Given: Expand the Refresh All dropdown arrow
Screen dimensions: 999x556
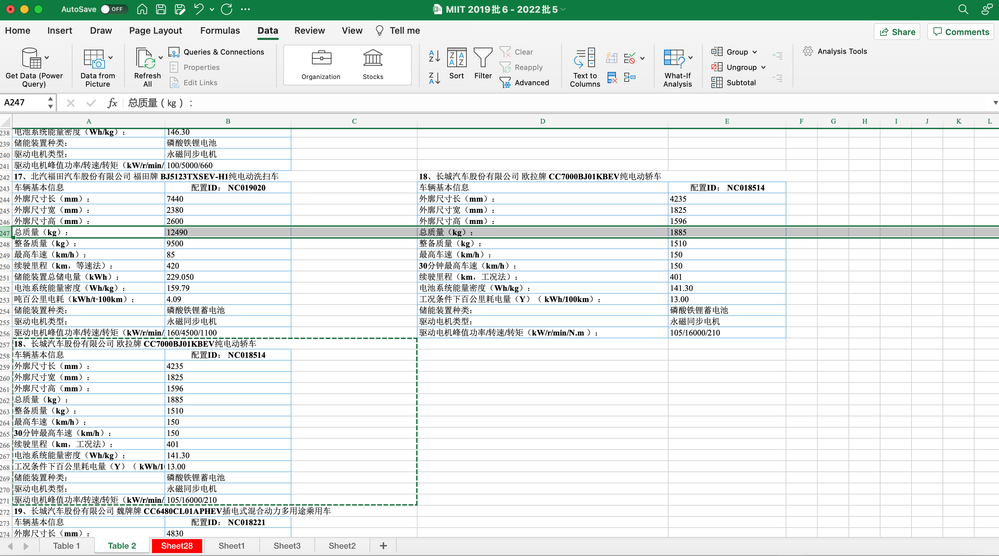Looking at the screenshot, I should 161,58.
